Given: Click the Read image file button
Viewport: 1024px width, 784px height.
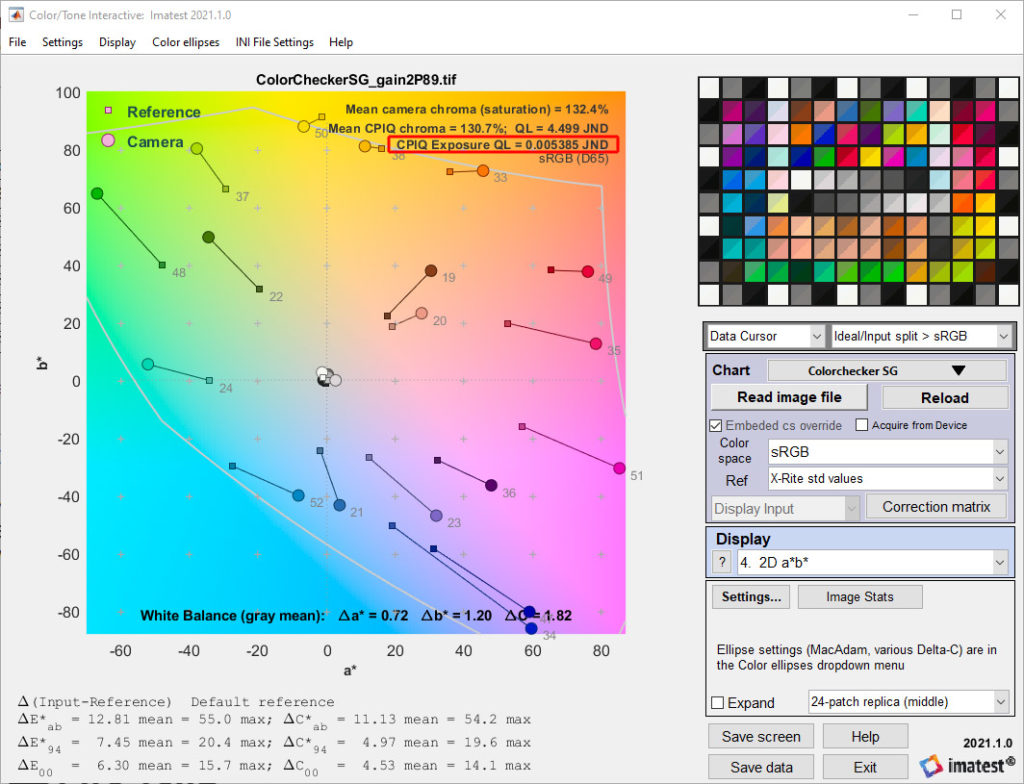Looking at the screenshot, I should coord(789,397).
